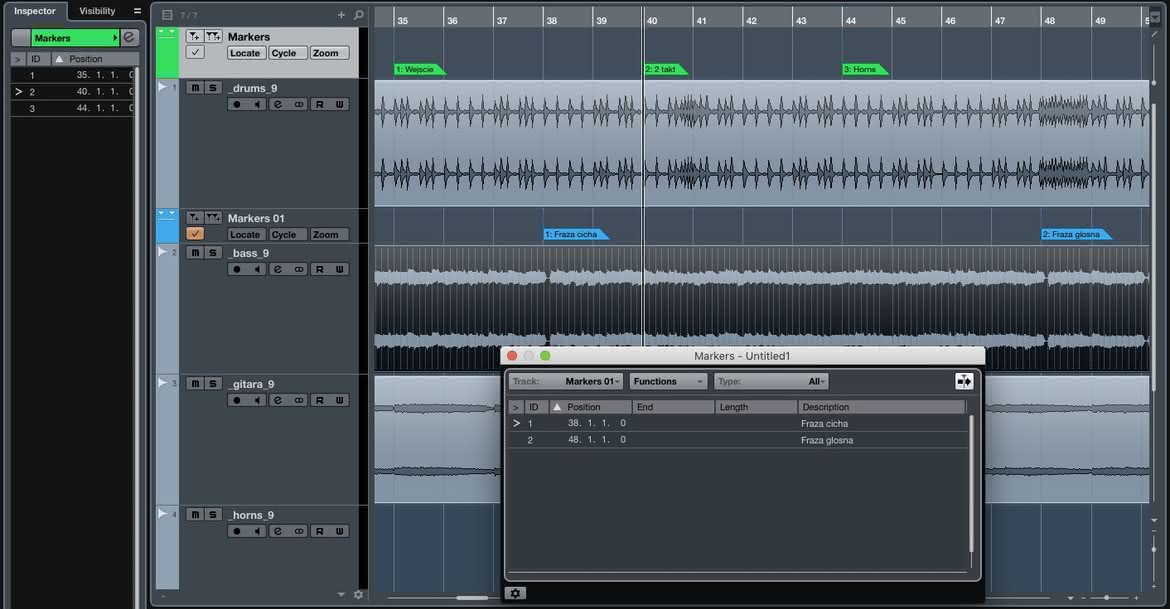
Task: Click Cycle button on Markers track
Action: 287,53
